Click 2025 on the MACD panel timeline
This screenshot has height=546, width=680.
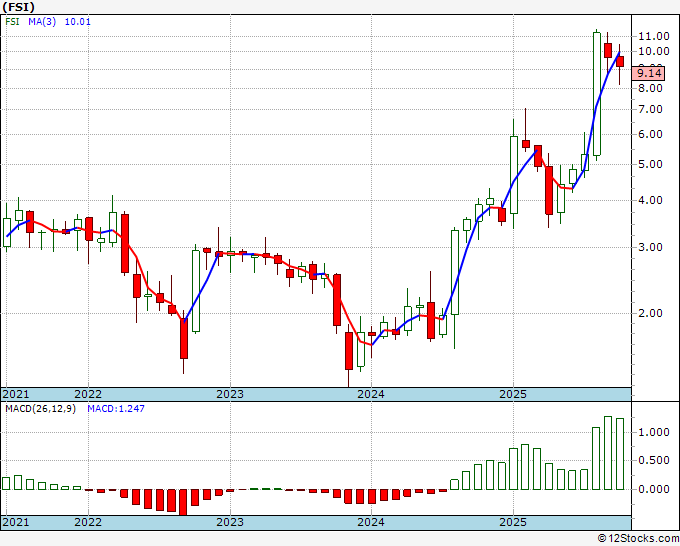513,522
